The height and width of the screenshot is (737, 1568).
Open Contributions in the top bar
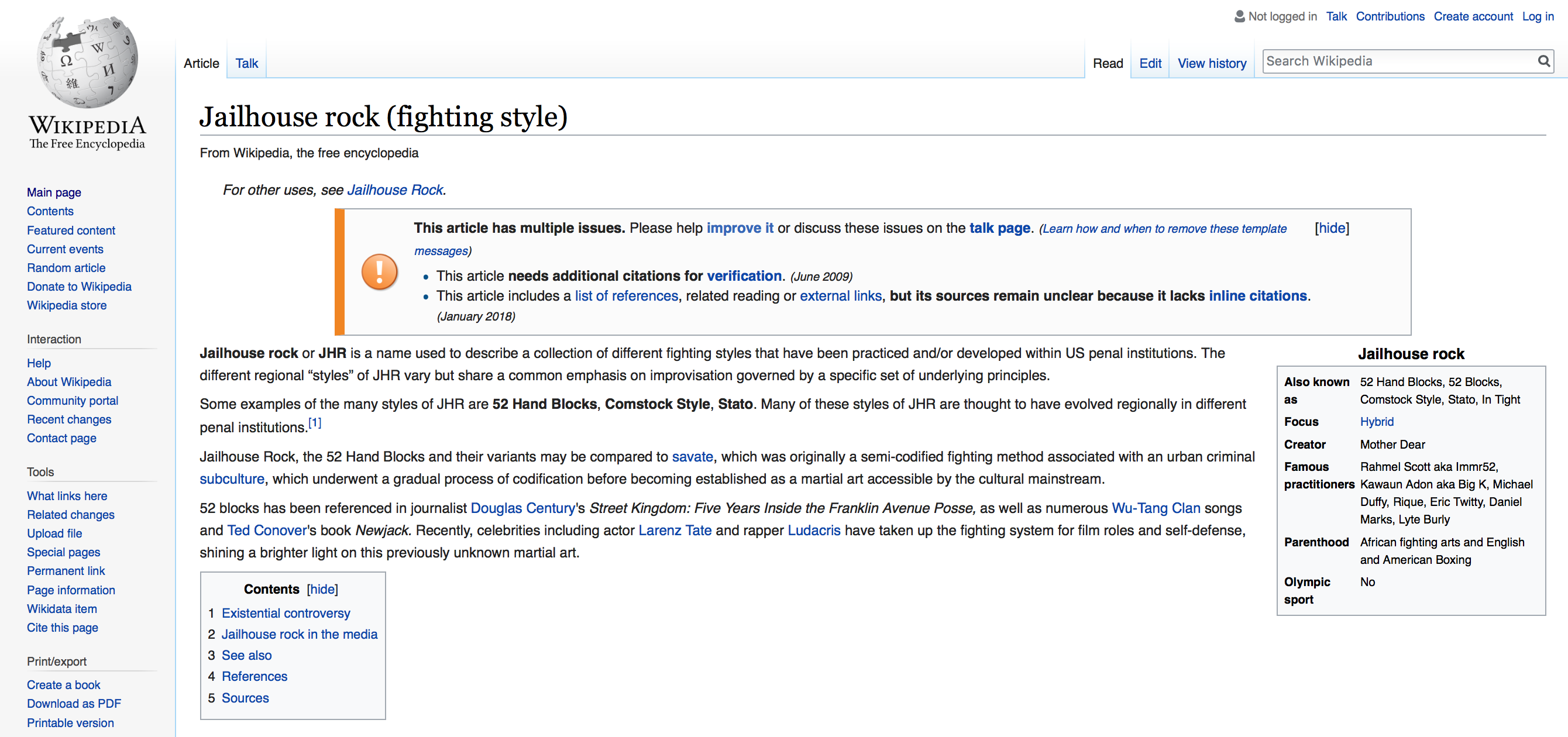point(1390,16)
